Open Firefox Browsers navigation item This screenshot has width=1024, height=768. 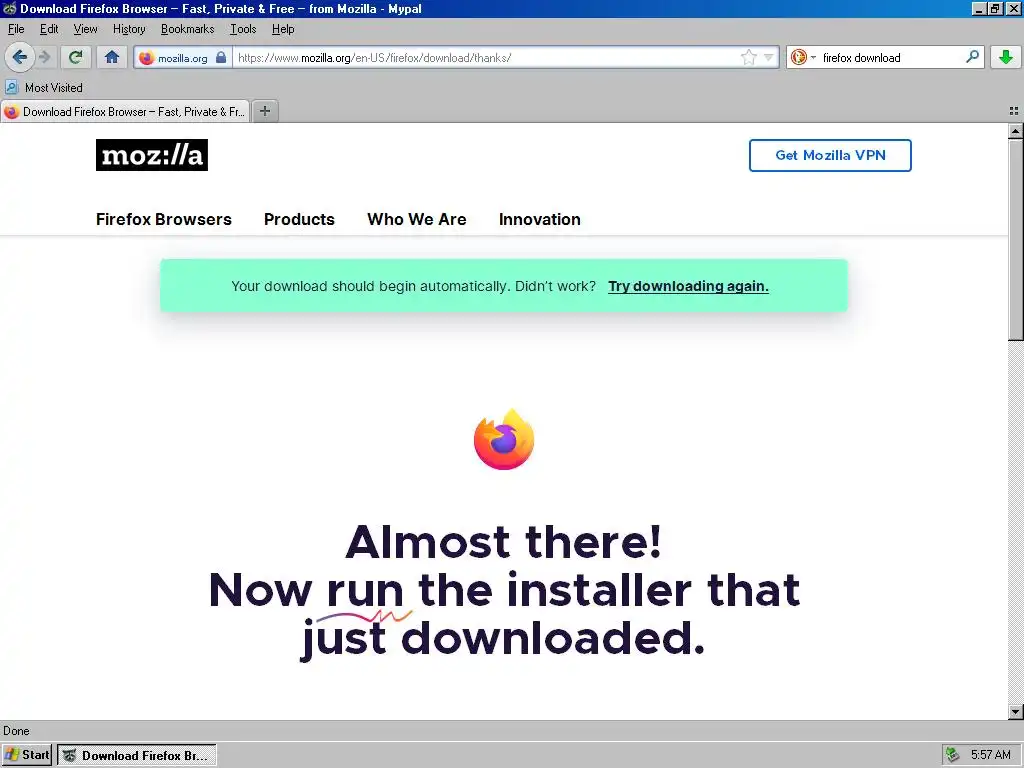tap(164, 219)
